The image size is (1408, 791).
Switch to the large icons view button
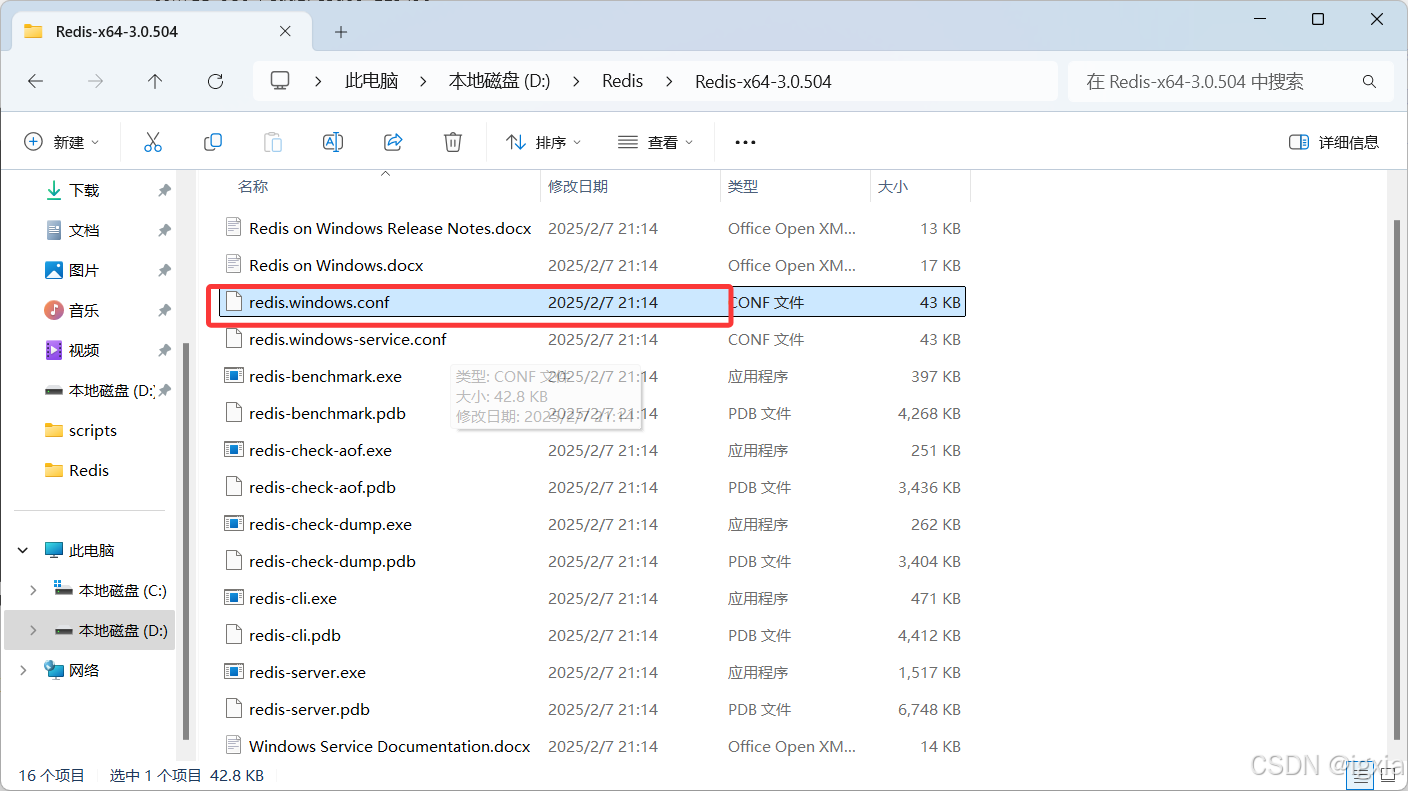1388,775
